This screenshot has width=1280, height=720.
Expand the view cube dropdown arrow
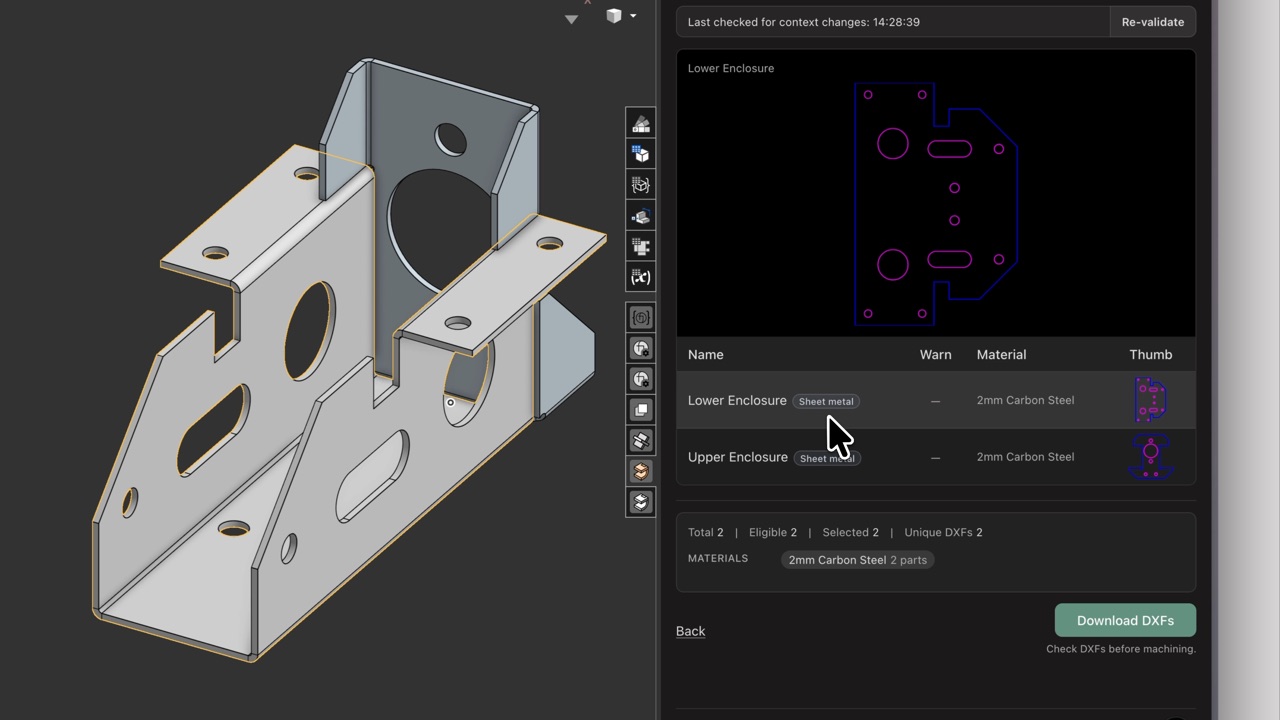coord(633,16)
